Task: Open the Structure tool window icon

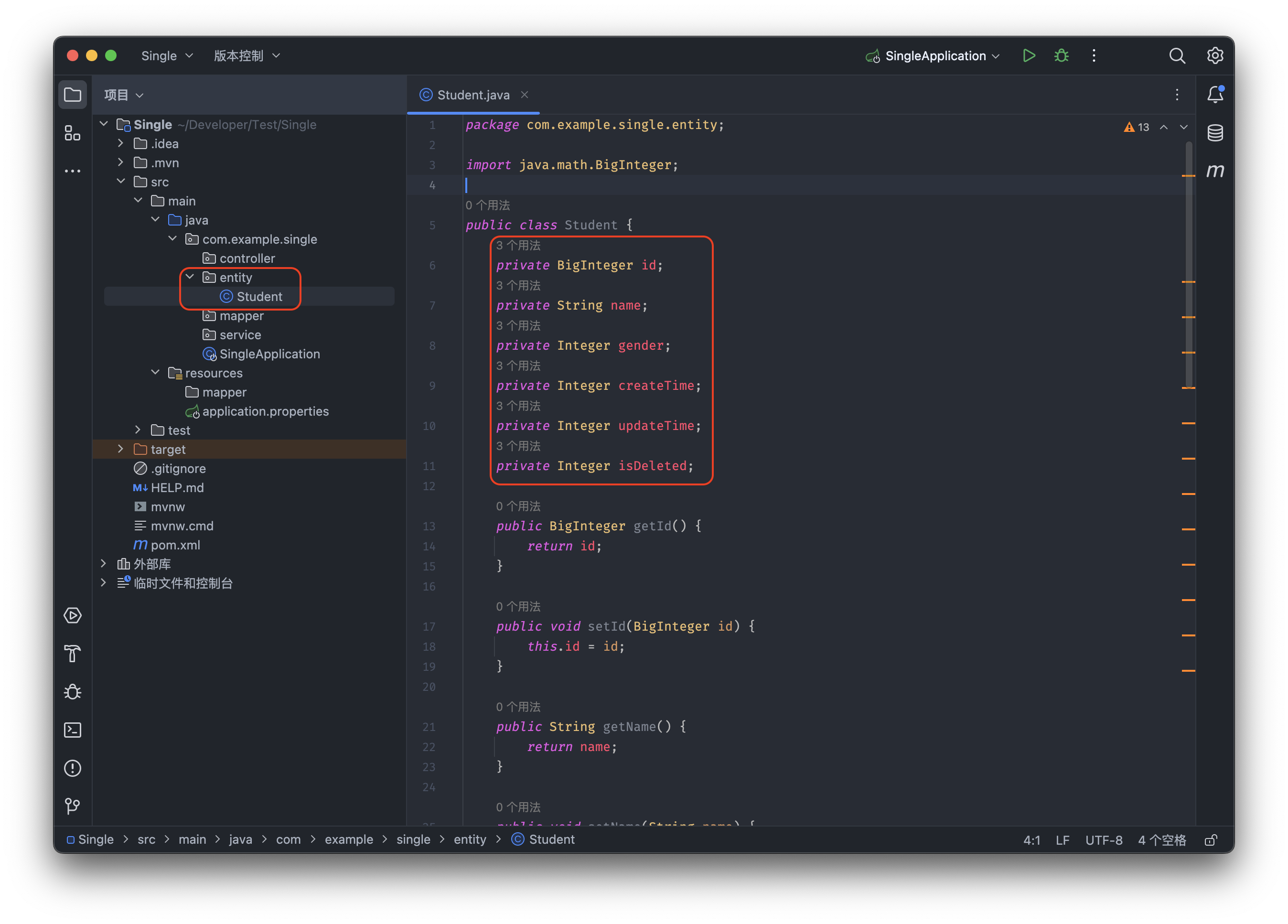Action: [x=72, y=133]
